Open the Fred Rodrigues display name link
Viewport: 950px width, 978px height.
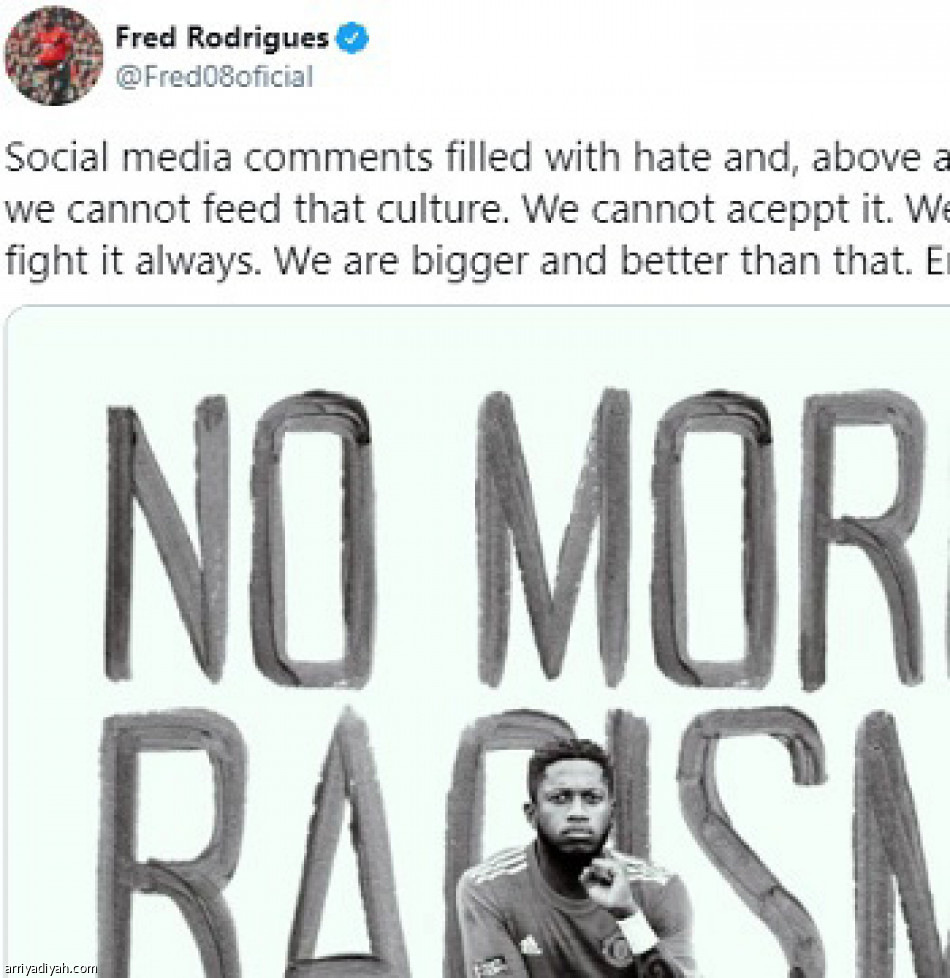tap(221, 37)
